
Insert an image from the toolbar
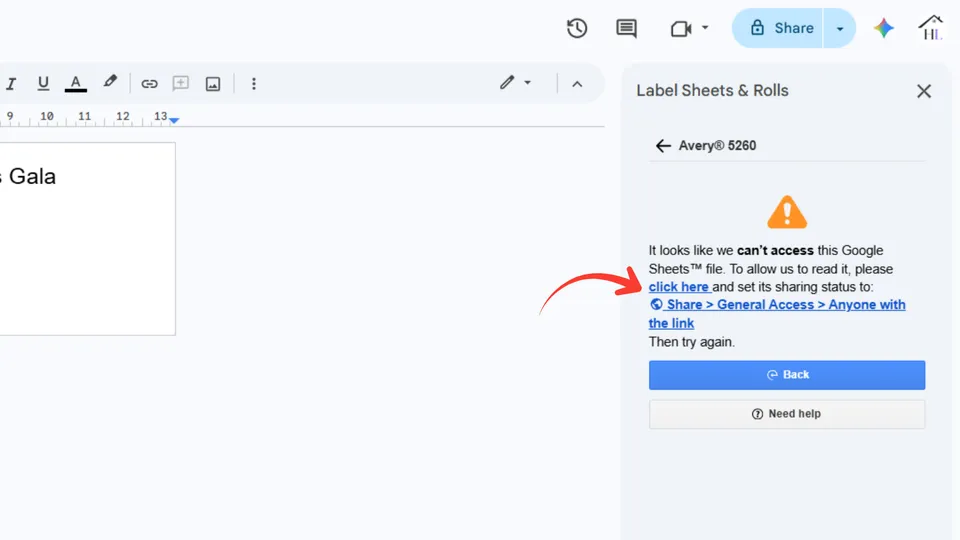point(212,84)
